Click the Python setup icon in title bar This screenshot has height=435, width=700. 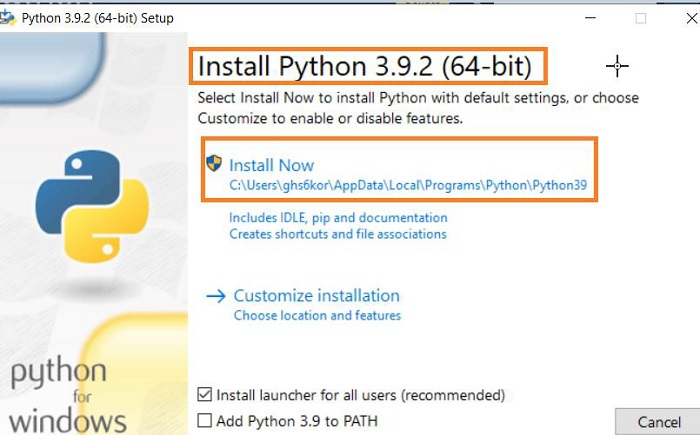coord(7,18)
